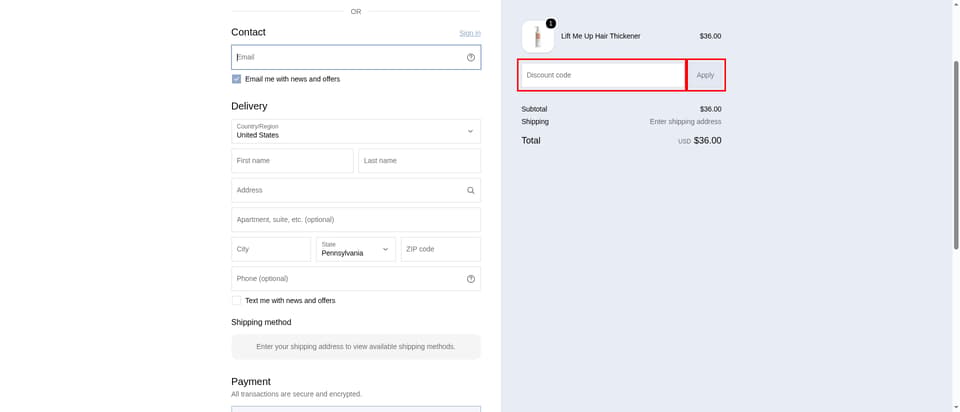The image size is (960, 412).
Task: Click the scrollbar down arrow
Action: (956, 407)
